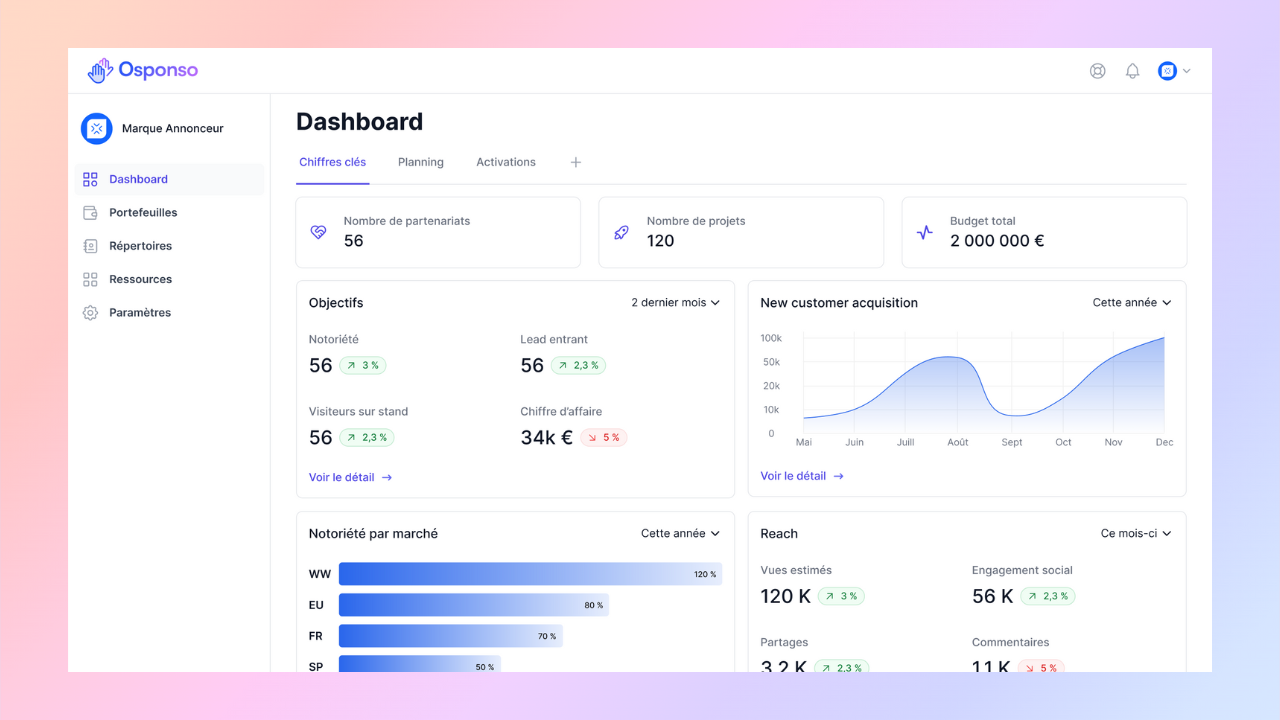Click the Engagement social 2,3 % badge

[x=1048, y=596]
